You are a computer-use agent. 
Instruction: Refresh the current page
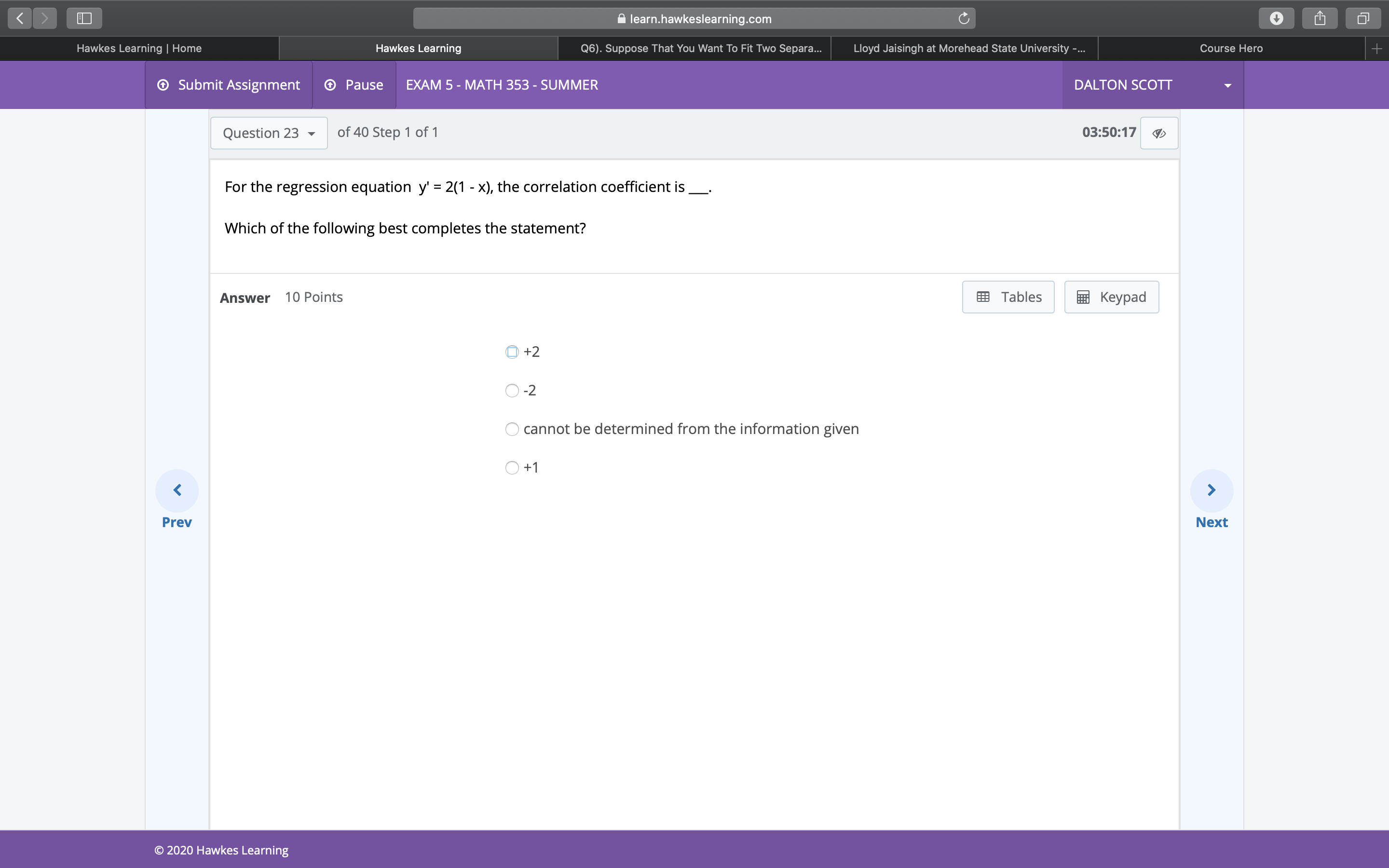[963, 18]
